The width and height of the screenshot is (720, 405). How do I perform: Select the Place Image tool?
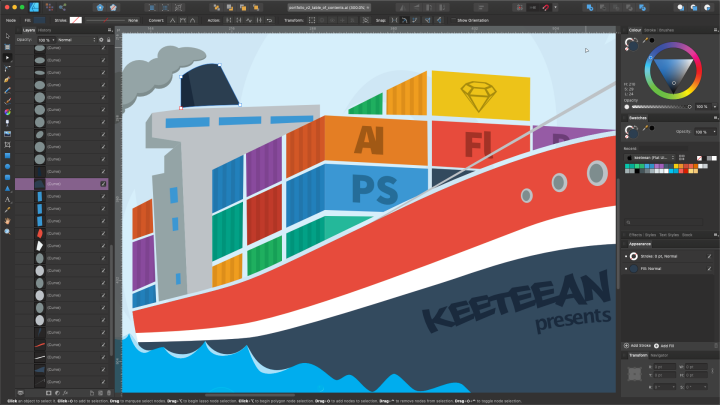7,134
